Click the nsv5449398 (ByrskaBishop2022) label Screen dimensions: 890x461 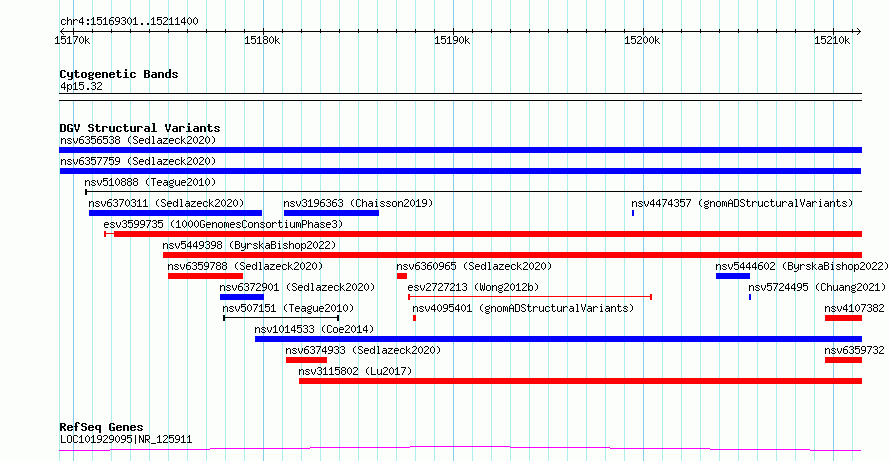pyautogui.click(x=249, y=245)
